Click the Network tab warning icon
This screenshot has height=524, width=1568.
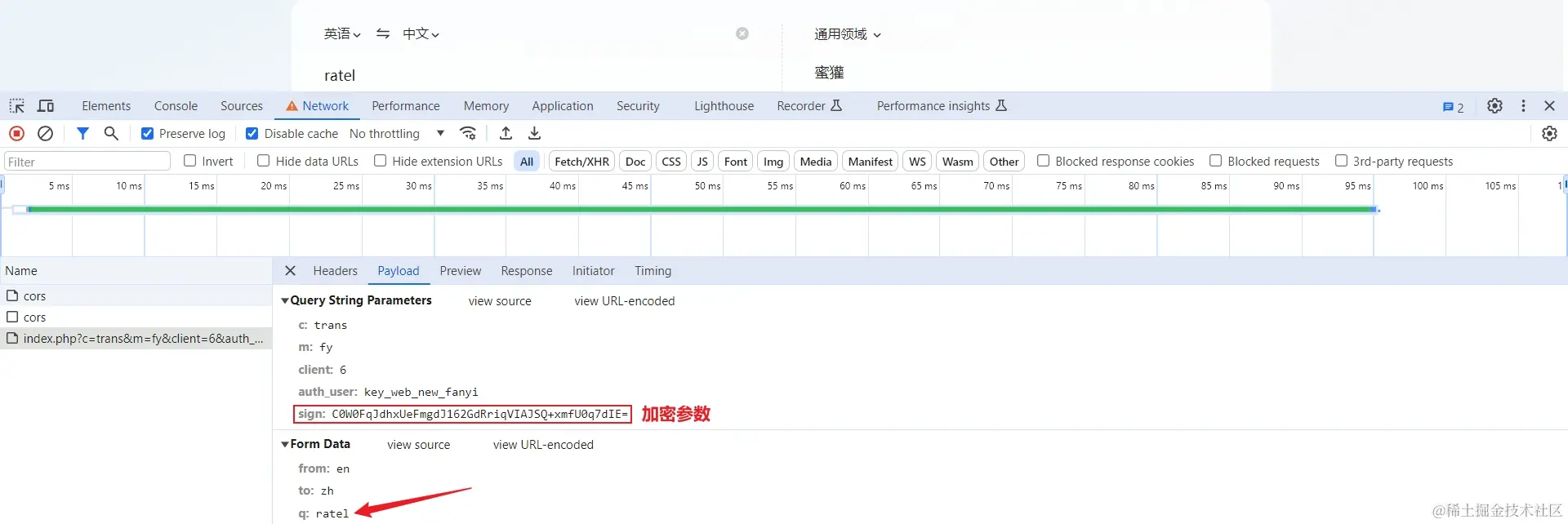tap(292, 106)
